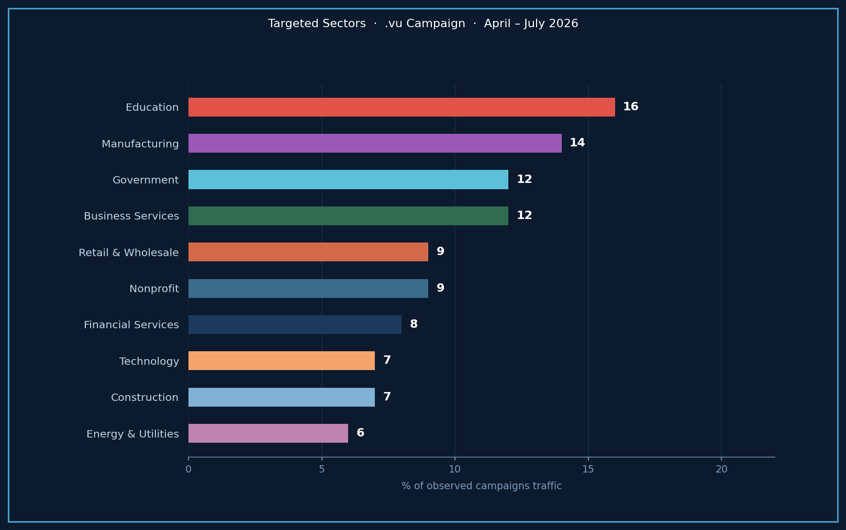Click the value 7 beside Construction bar
Image resolution: width=846 pixels, height=530 pixels.
coord(387,397)
